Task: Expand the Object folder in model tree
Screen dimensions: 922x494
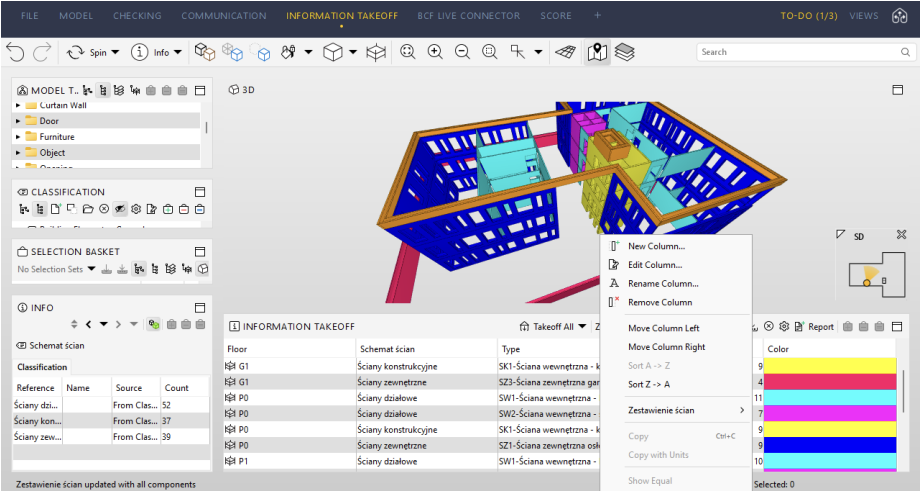Action: click(x=18, y=152)
